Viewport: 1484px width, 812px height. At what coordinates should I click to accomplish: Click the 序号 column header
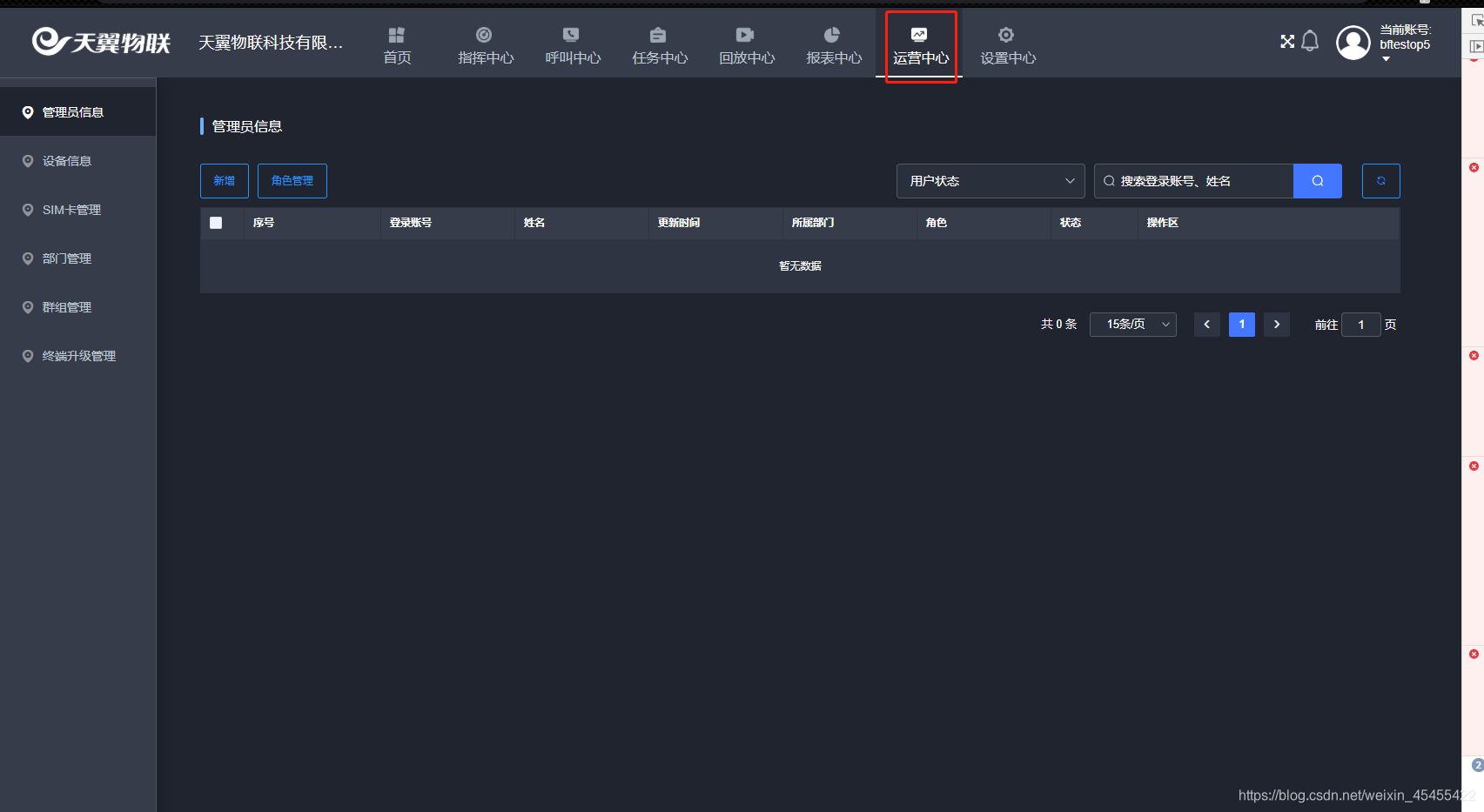click(264, 223)
